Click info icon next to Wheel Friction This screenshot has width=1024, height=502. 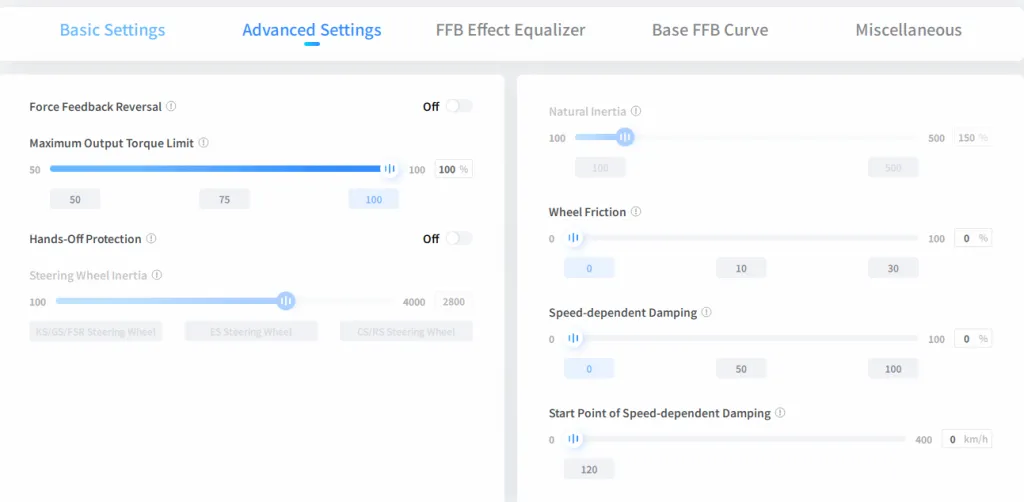[636, 212]
